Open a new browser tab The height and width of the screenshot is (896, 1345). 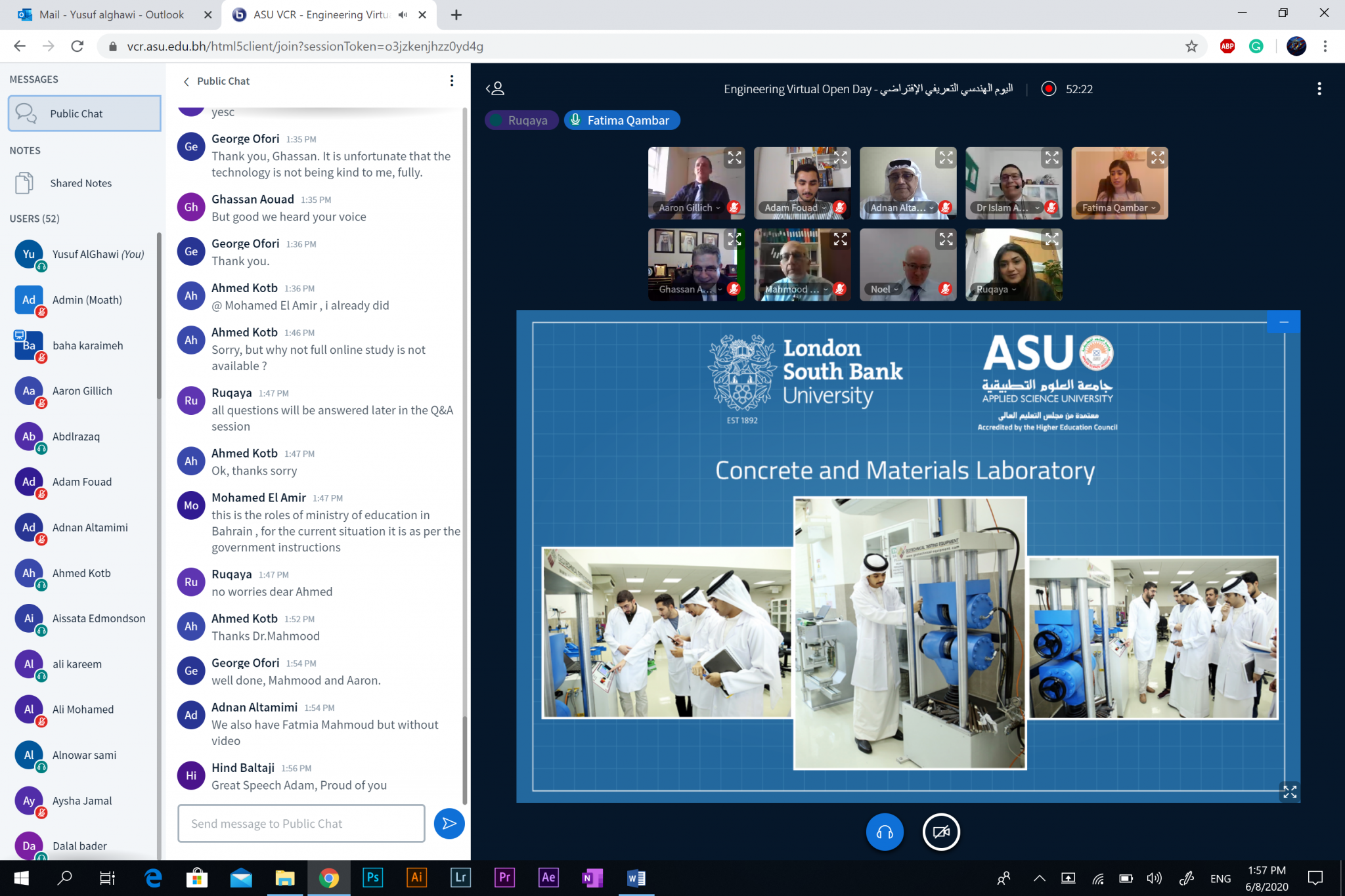[x=456, y=14]
